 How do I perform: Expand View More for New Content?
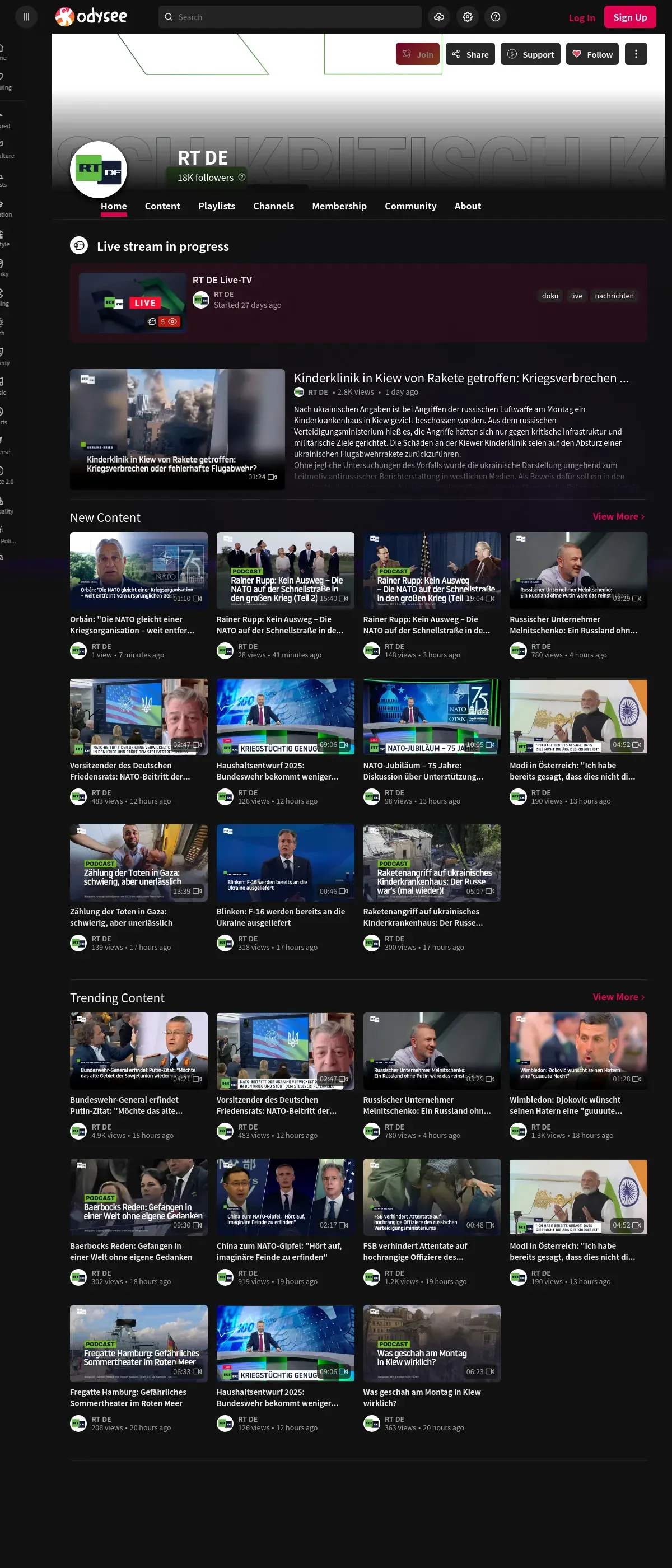(x=618, y=516)
